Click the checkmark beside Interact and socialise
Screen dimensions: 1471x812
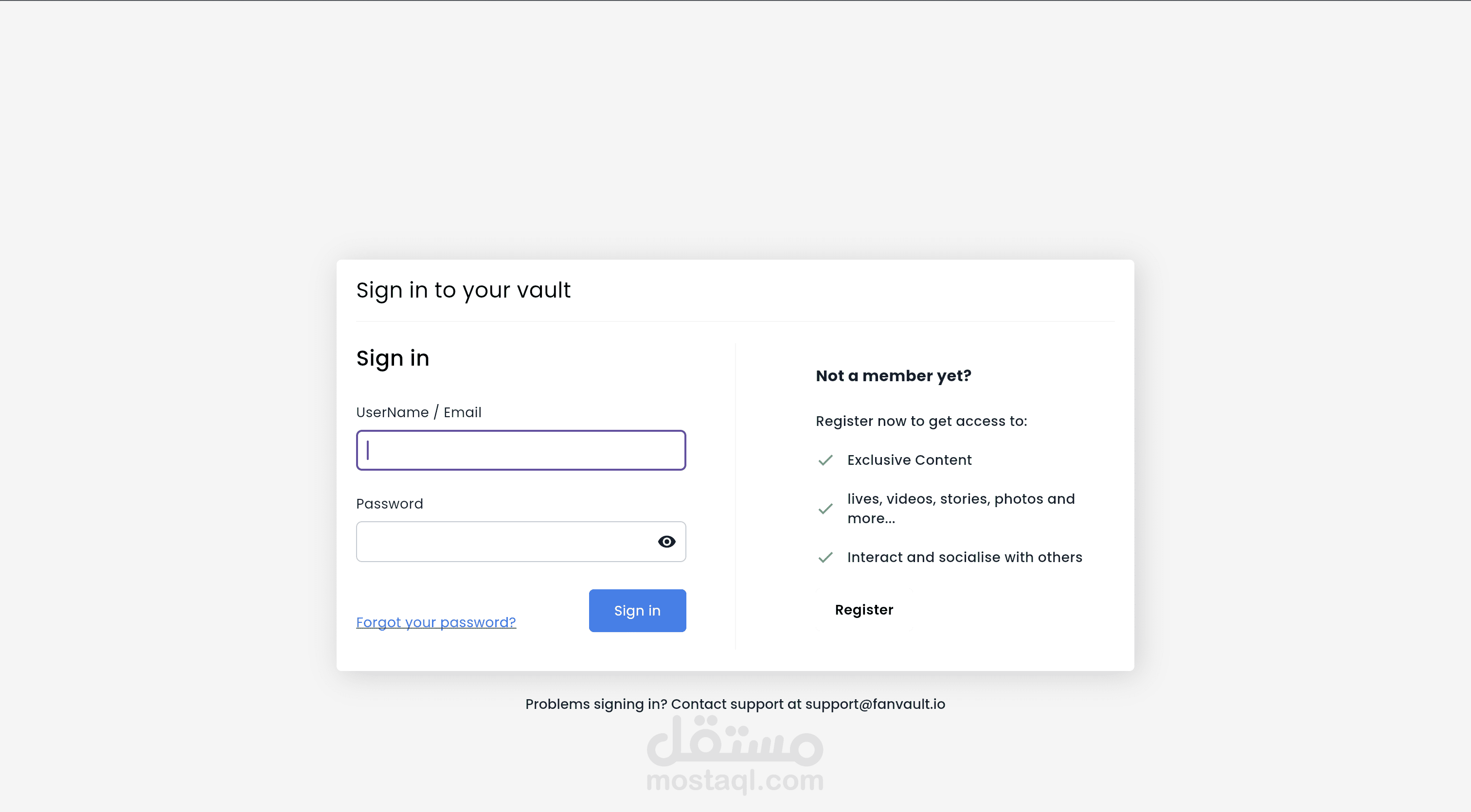click(x=825, y=557)
